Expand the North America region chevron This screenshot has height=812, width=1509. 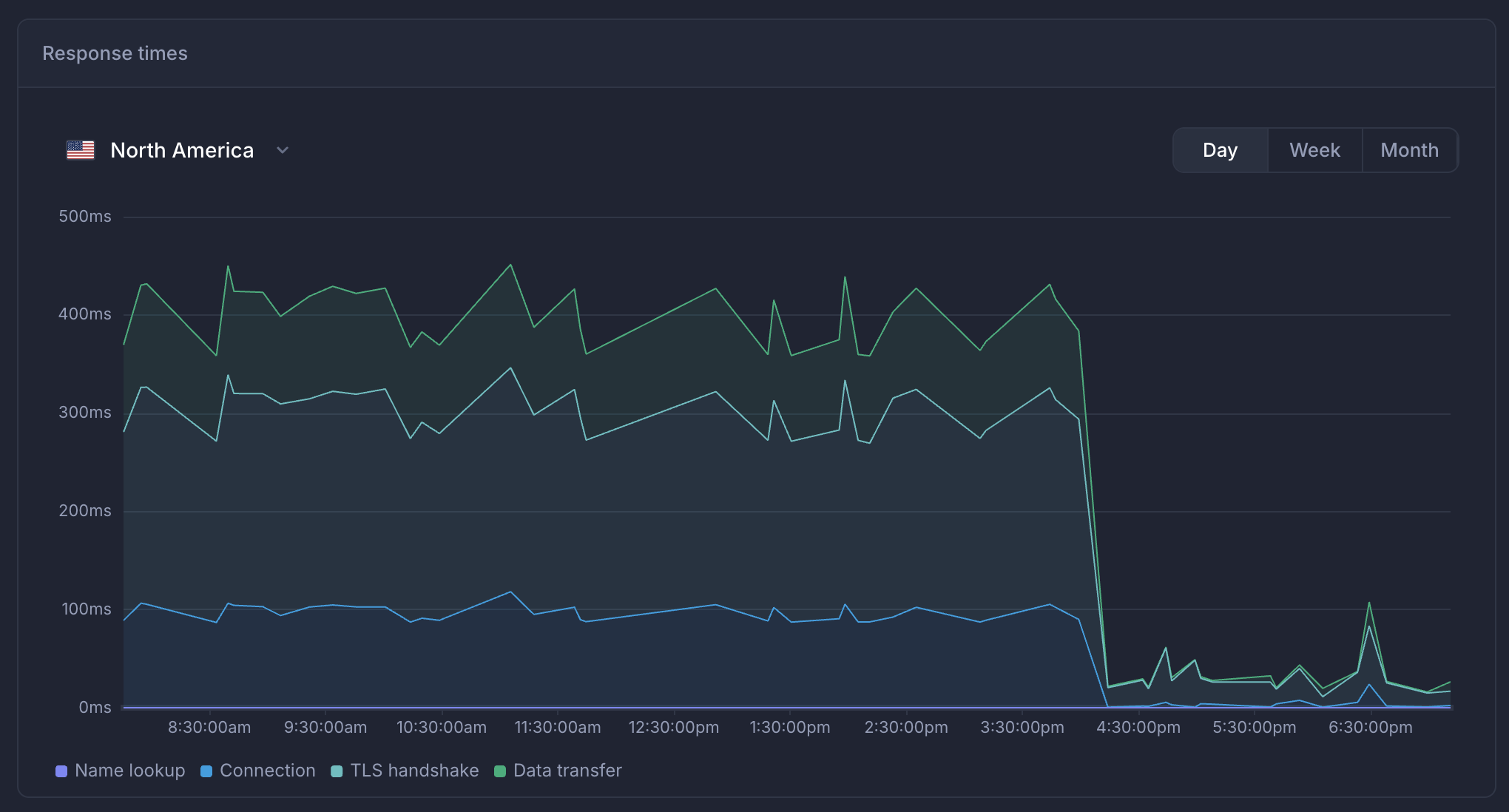[283, 150]
